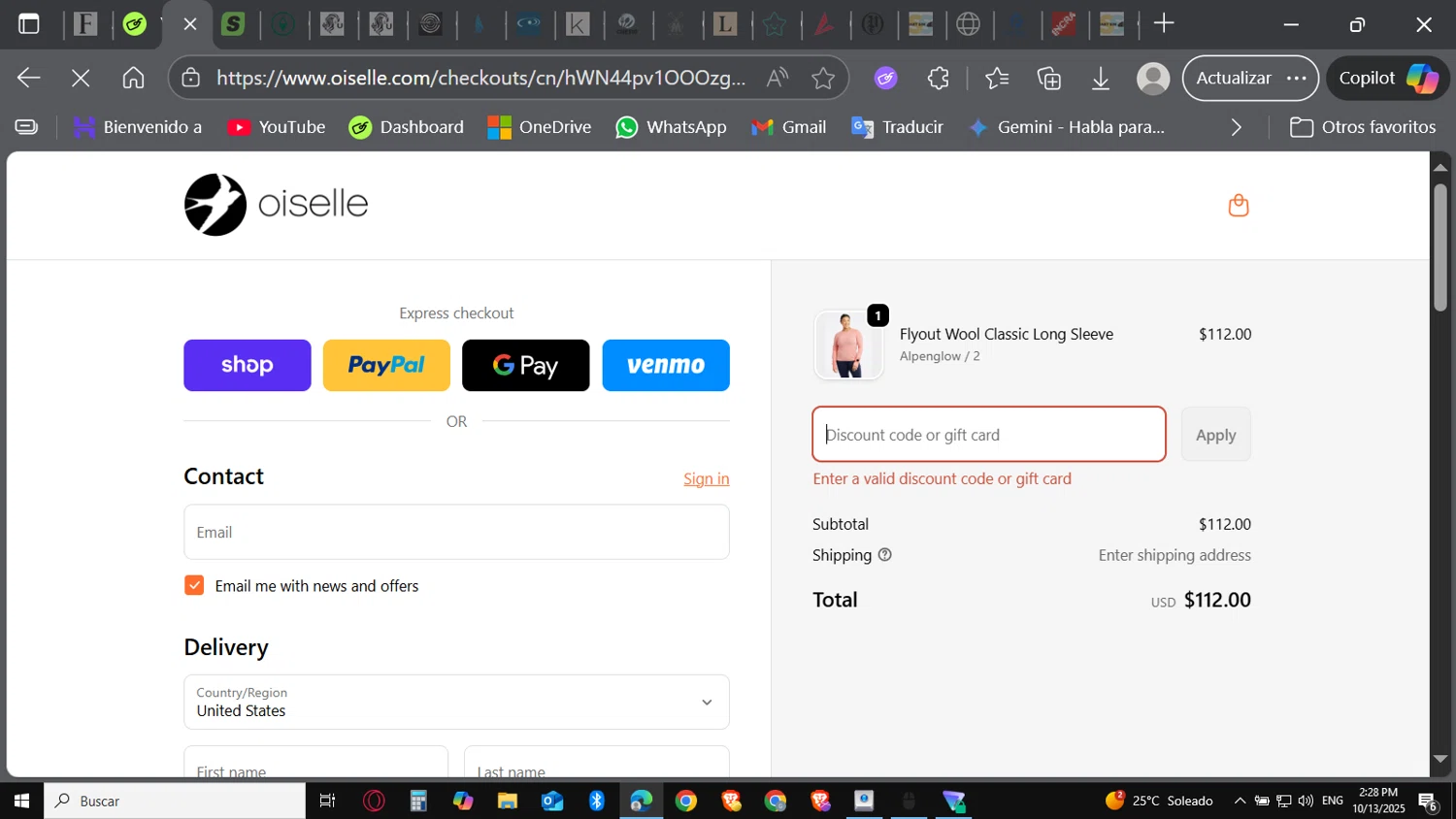
Task: Open the Calculator from the taskbar
Action: pos(418,801)
